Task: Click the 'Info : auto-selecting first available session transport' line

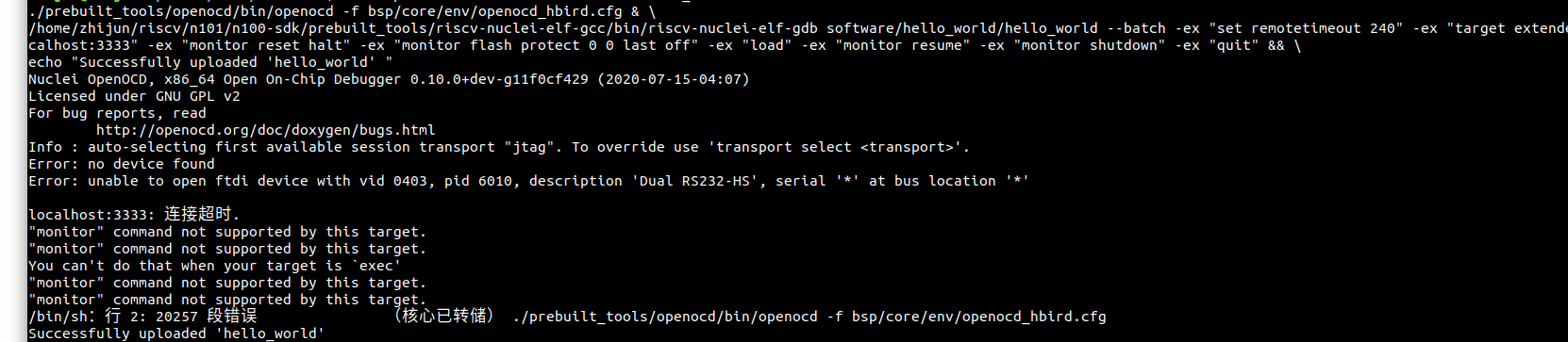Action: coord(499,147)
